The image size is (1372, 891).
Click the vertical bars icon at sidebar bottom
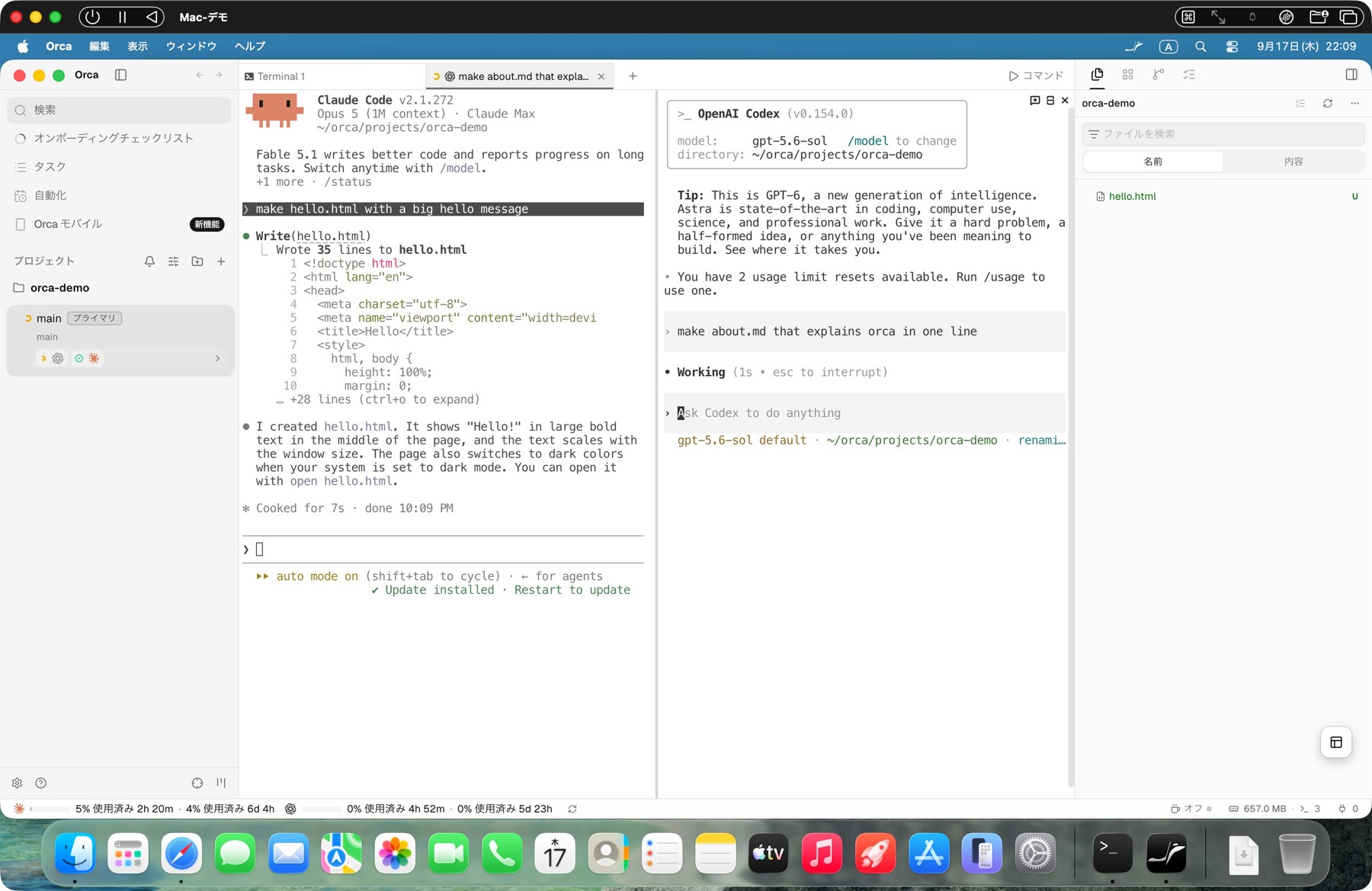pyautogui.click(x=221, y=783)
